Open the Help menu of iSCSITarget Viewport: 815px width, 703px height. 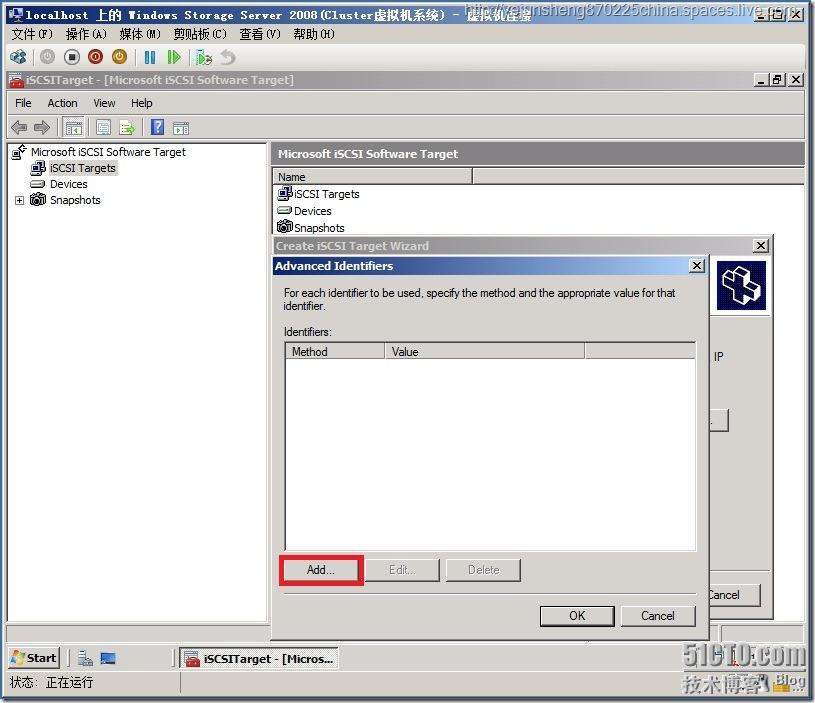click(141, 103)
